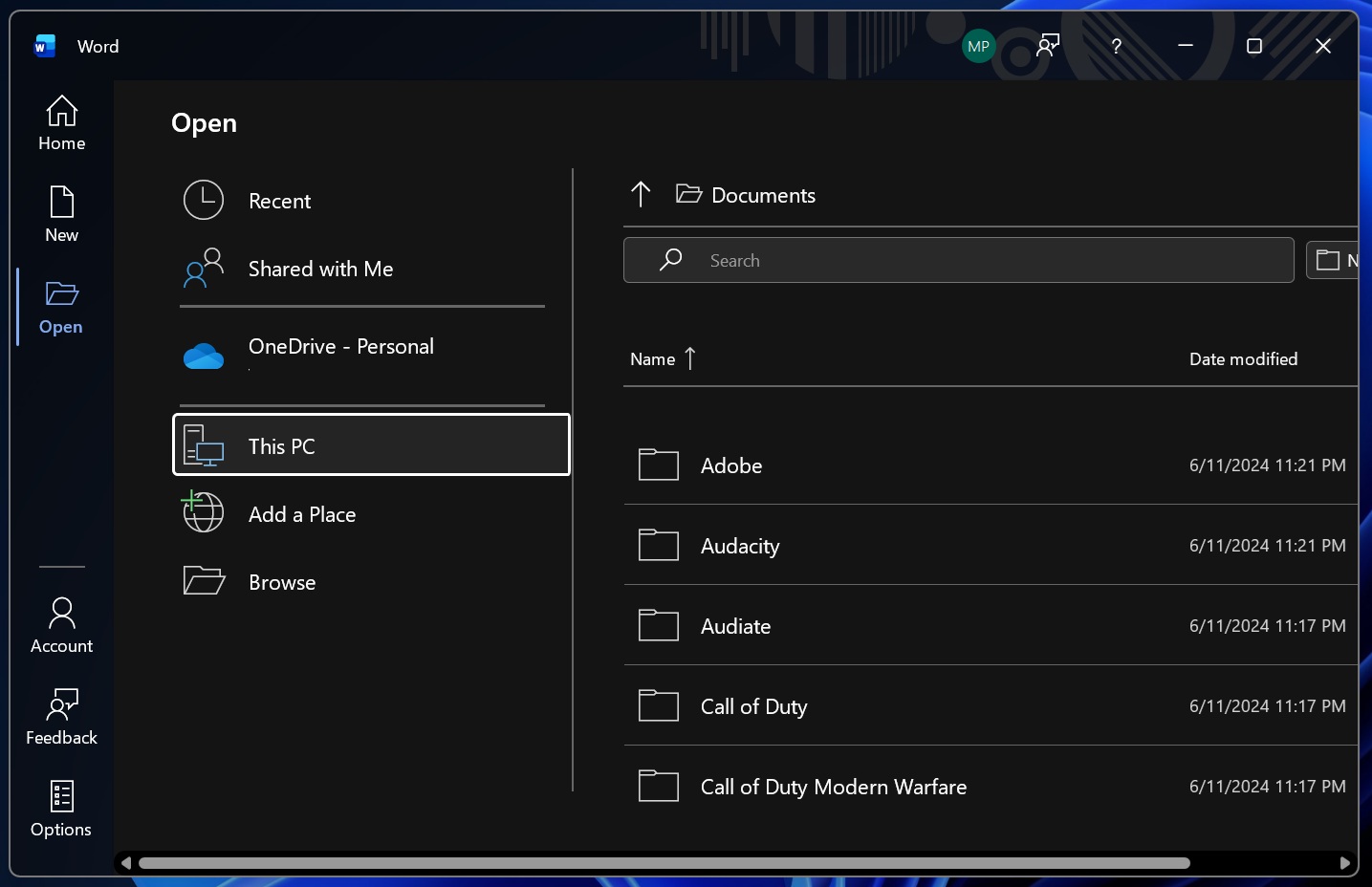Click Browse to open file dialog
1372x887 pixels.
tap(281, 582)
